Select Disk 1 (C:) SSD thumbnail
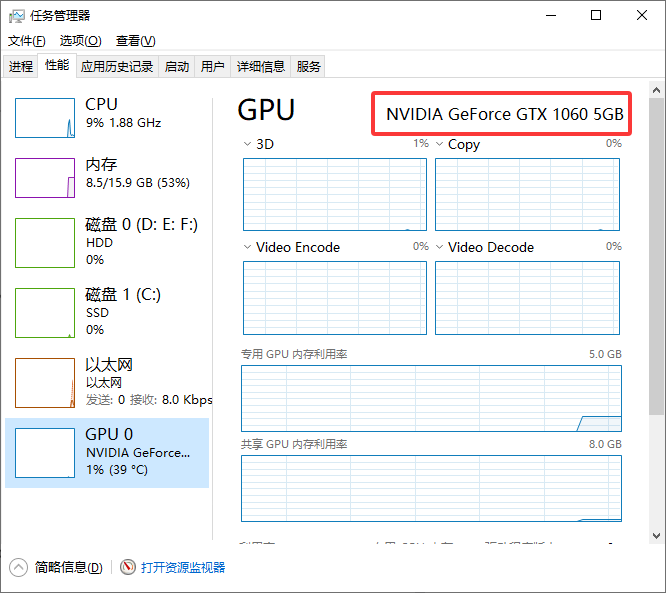The height and width of the screenshot is (593, 666). 45,313
